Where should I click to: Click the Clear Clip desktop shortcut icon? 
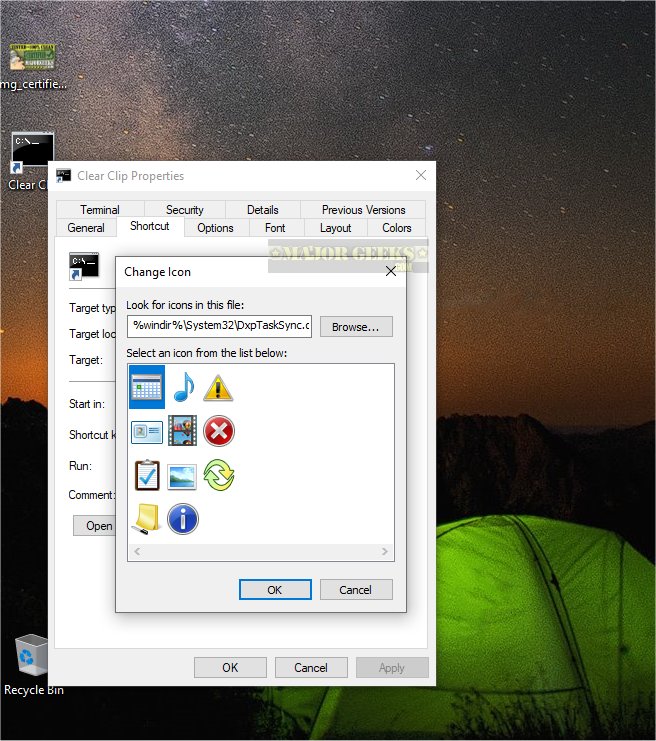pyautogui.click(x=32, y=153)
